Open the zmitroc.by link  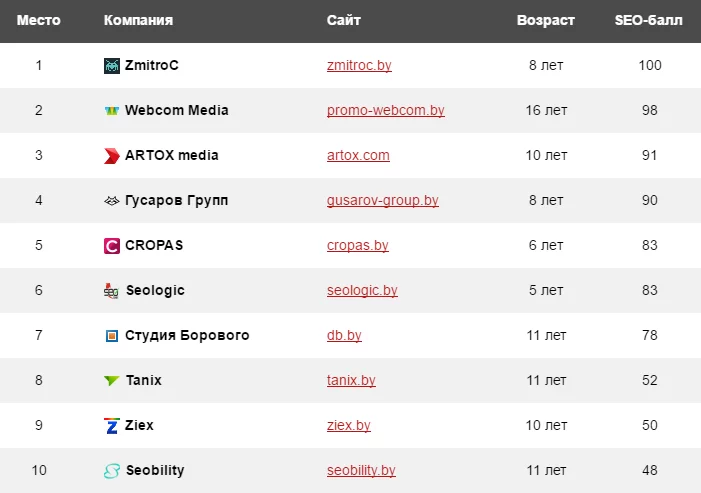point(359,65)
